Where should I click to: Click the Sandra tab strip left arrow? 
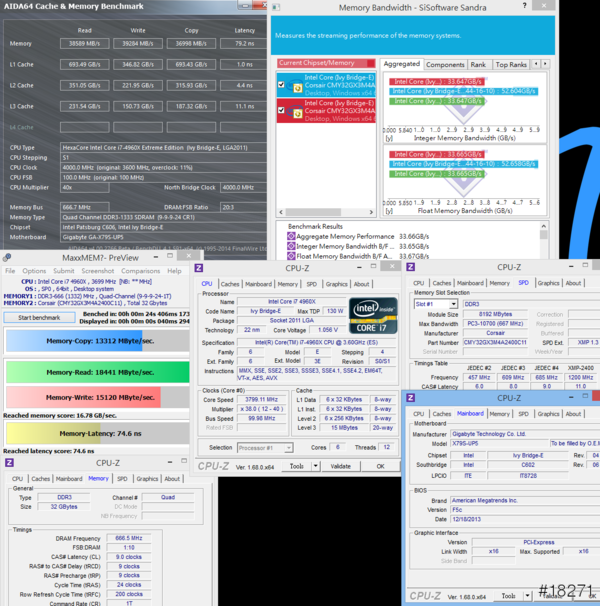(x=536, y=64)
